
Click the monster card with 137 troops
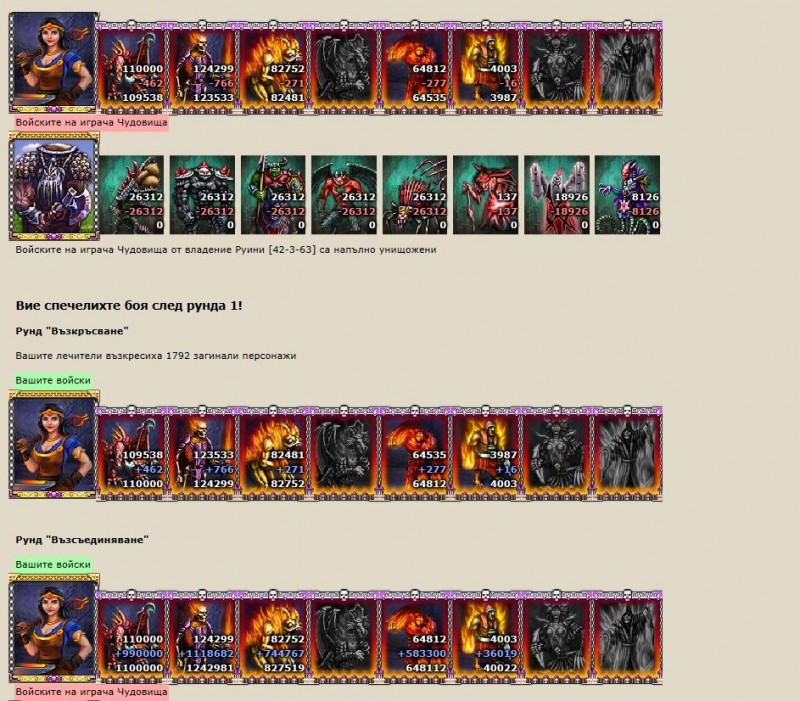[x=485, y=195]
